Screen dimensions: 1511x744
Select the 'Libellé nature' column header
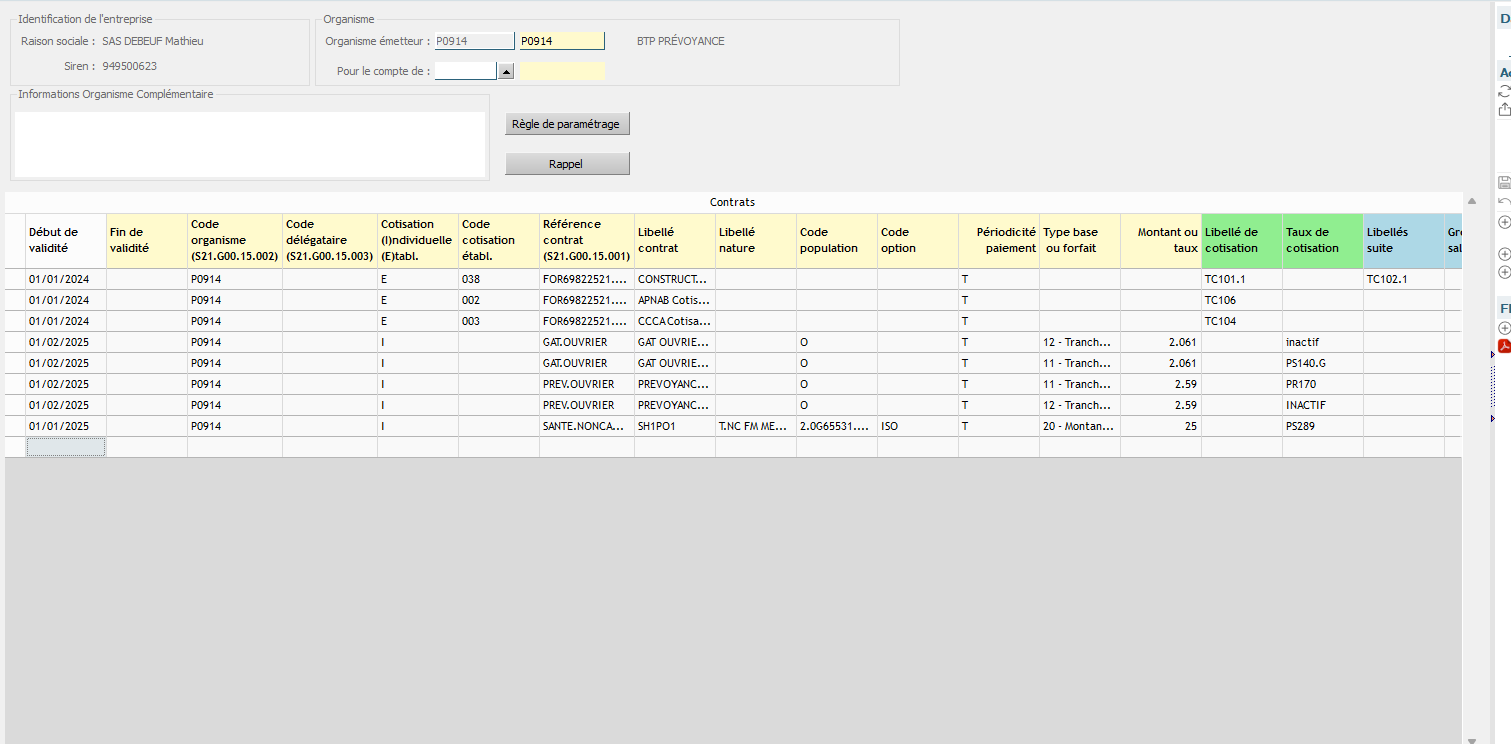(x=755, y=240)
